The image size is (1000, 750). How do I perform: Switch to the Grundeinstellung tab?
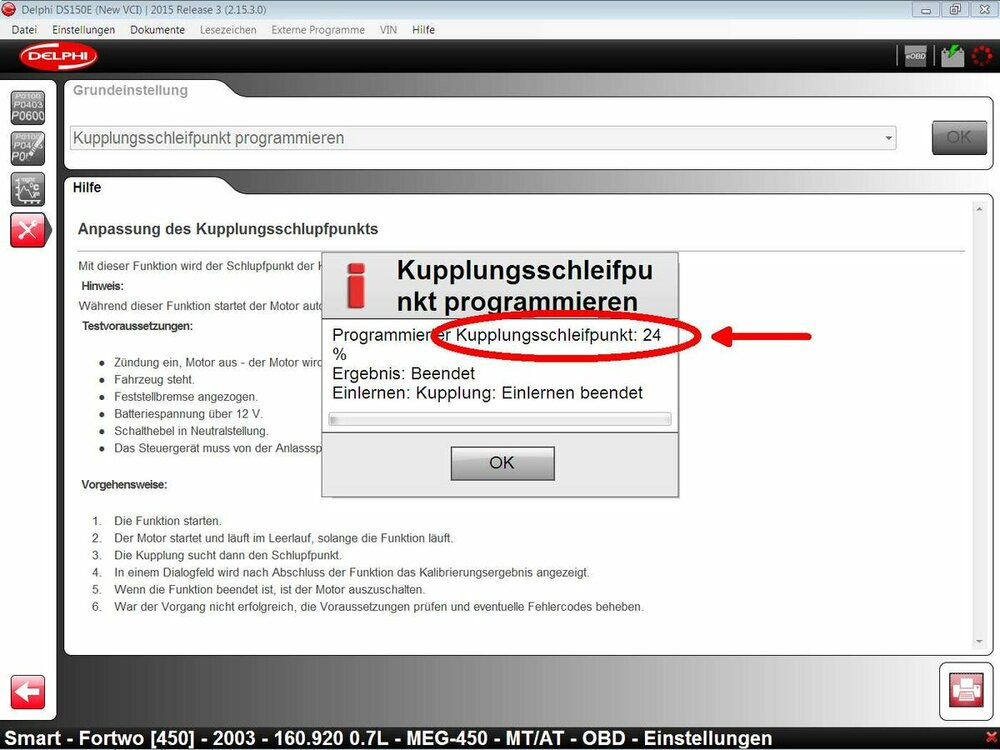[x=130, y=90]
